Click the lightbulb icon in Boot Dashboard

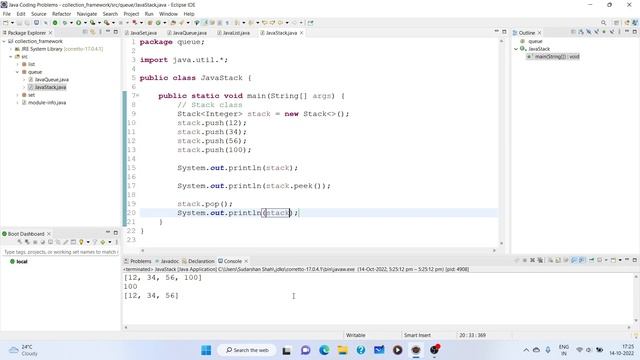(81, 242)
